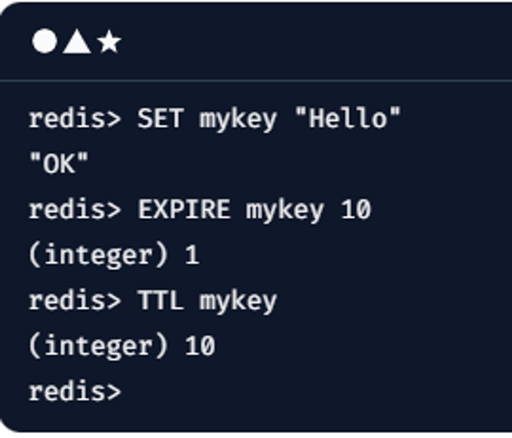Viewport: 512px width, 438px height.
Task: Click mykey in the TTL command
Action: click(238, 302)
